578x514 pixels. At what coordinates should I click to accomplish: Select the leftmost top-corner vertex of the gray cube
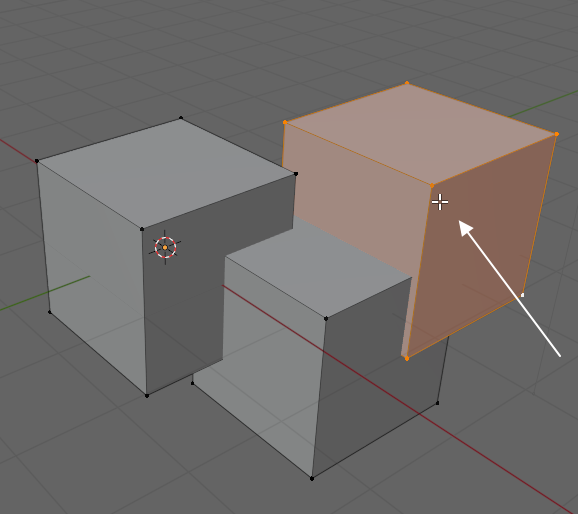37,161
